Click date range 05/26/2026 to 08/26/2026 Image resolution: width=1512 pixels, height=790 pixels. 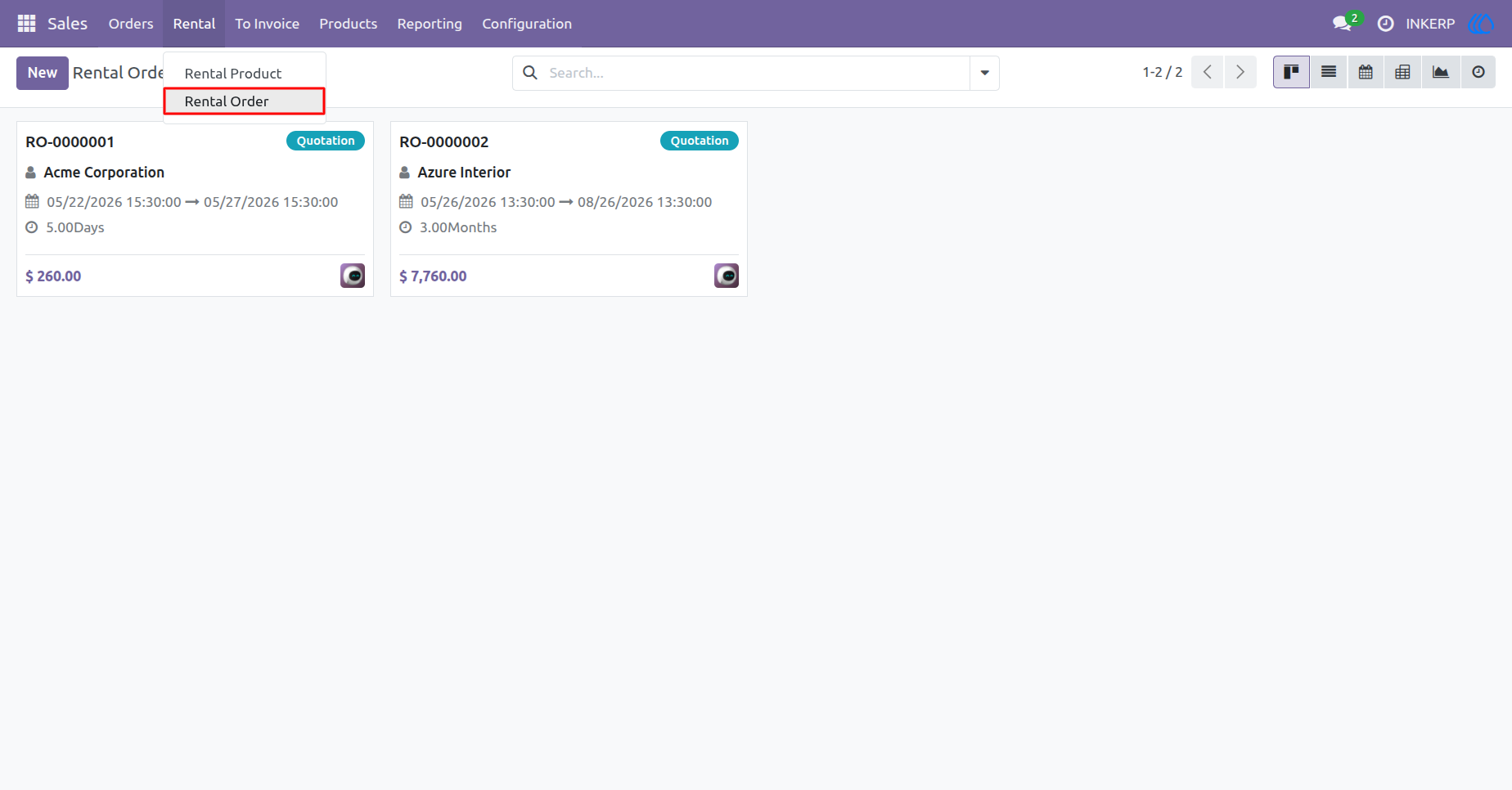[566, 202]
